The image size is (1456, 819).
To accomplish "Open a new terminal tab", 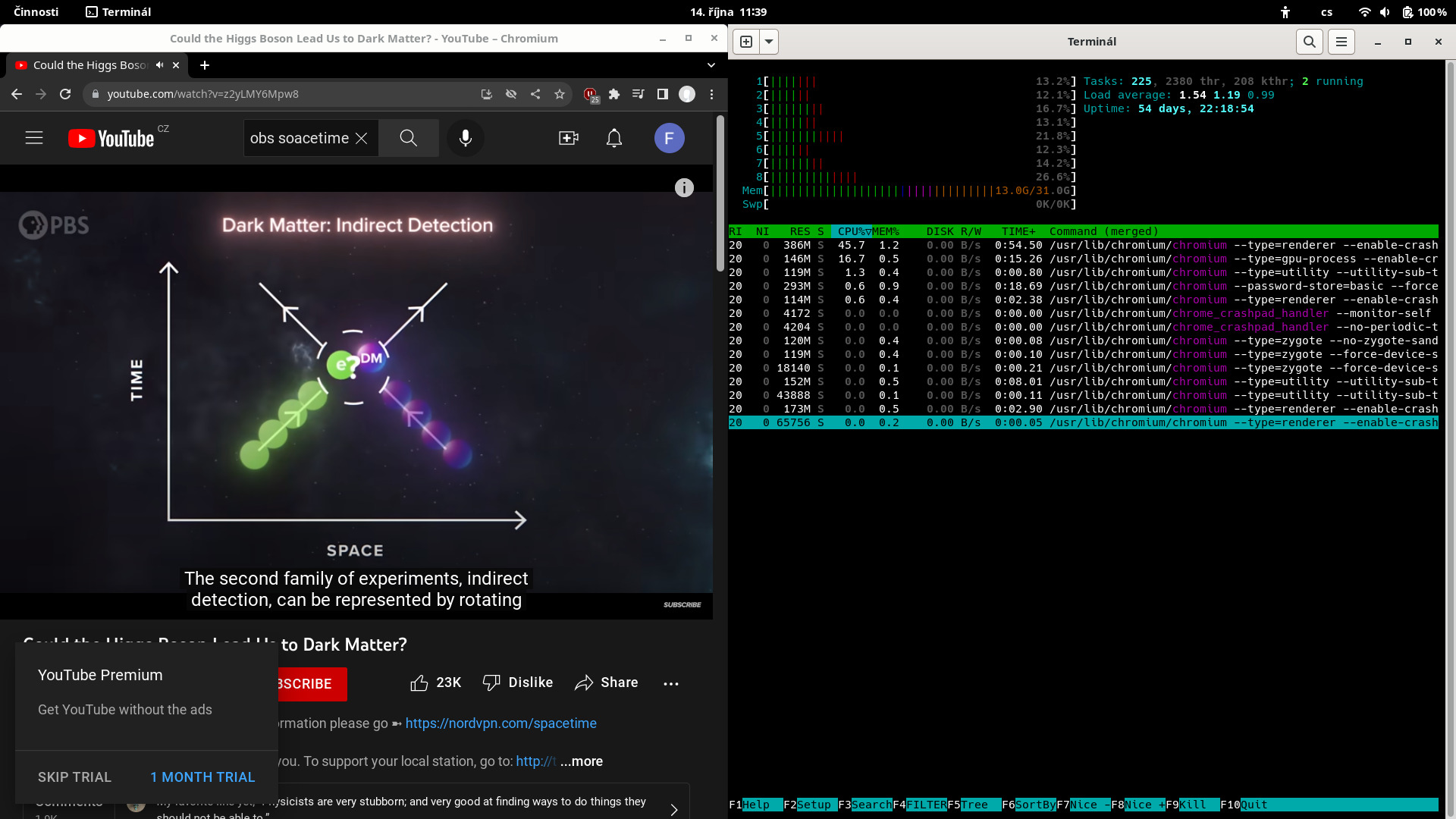I will pyautogui.click(x=746, y=42).
